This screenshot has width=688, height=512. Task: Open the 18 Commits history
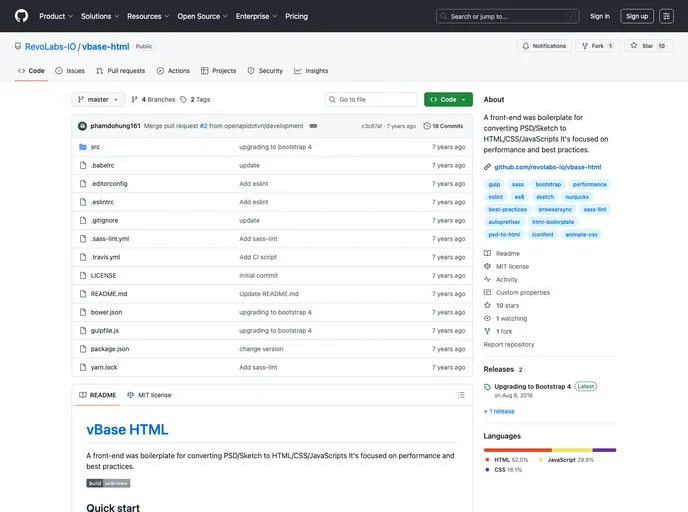(443, 126)
